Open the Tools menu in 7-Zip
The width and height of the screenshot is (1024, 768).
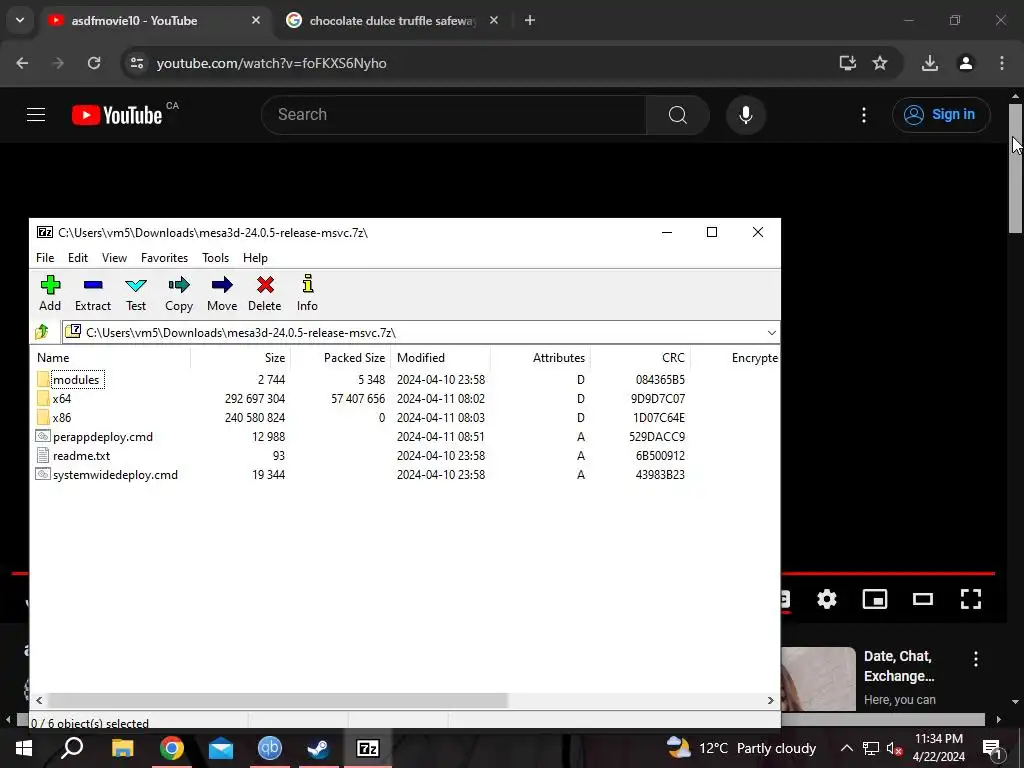tap(216, 258)
